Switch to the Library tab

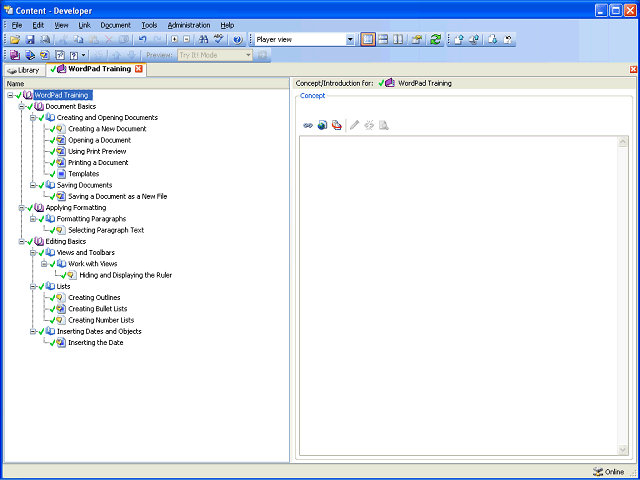point(24,70)
